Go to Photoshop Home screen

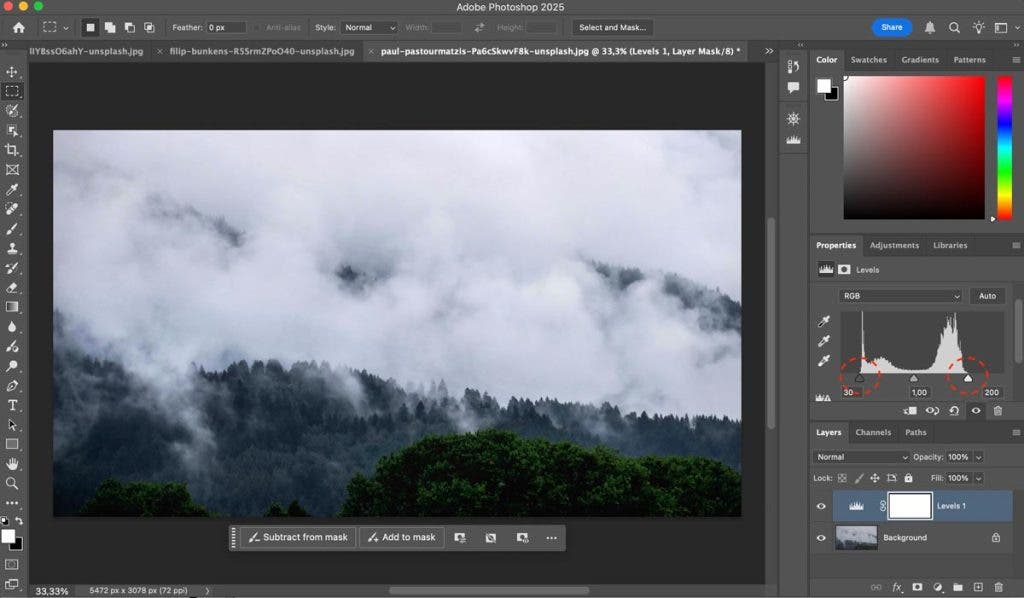click(x=19, y=27)
